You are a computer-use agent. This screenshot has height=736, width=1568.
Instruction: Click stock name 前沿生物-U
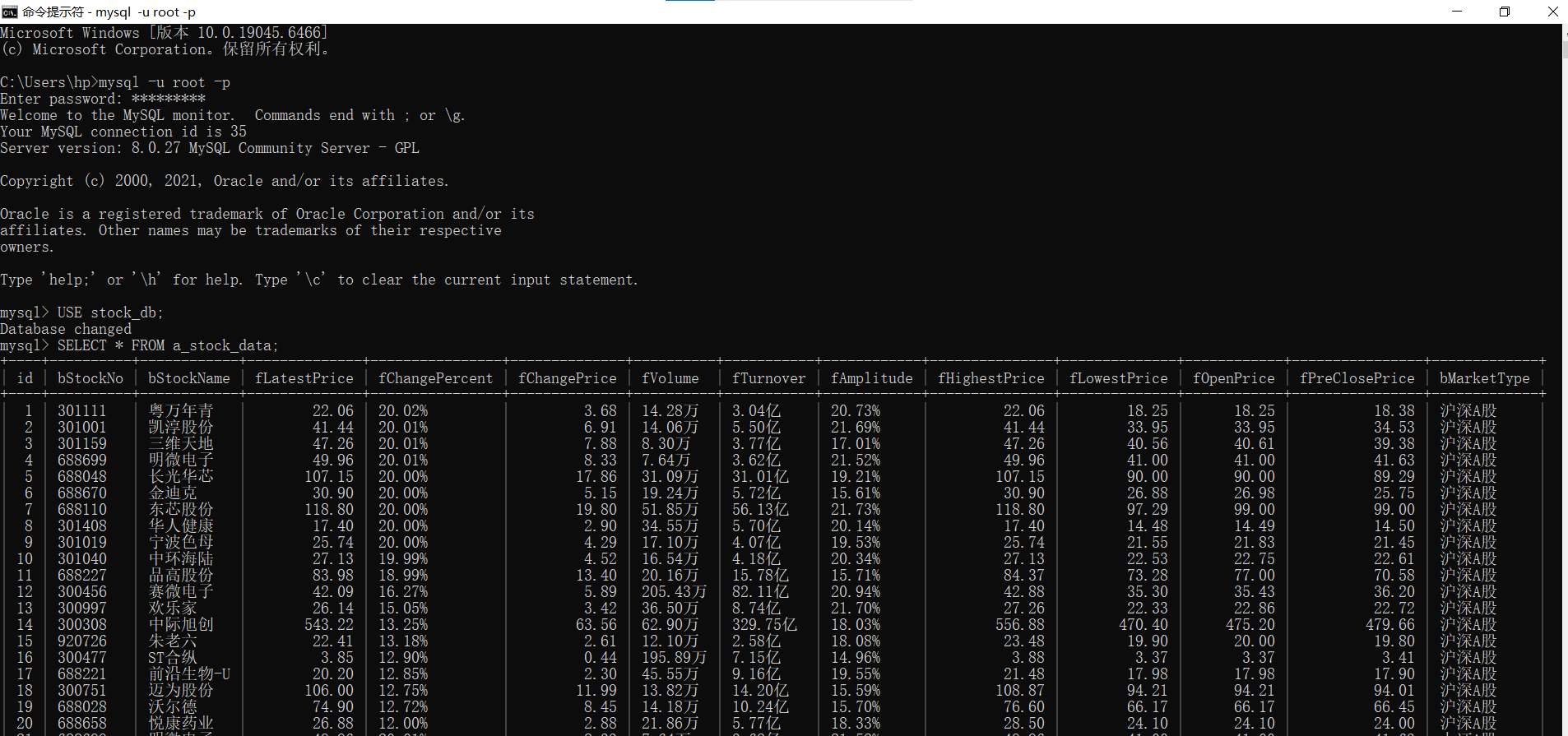click(x=189, y=674)
